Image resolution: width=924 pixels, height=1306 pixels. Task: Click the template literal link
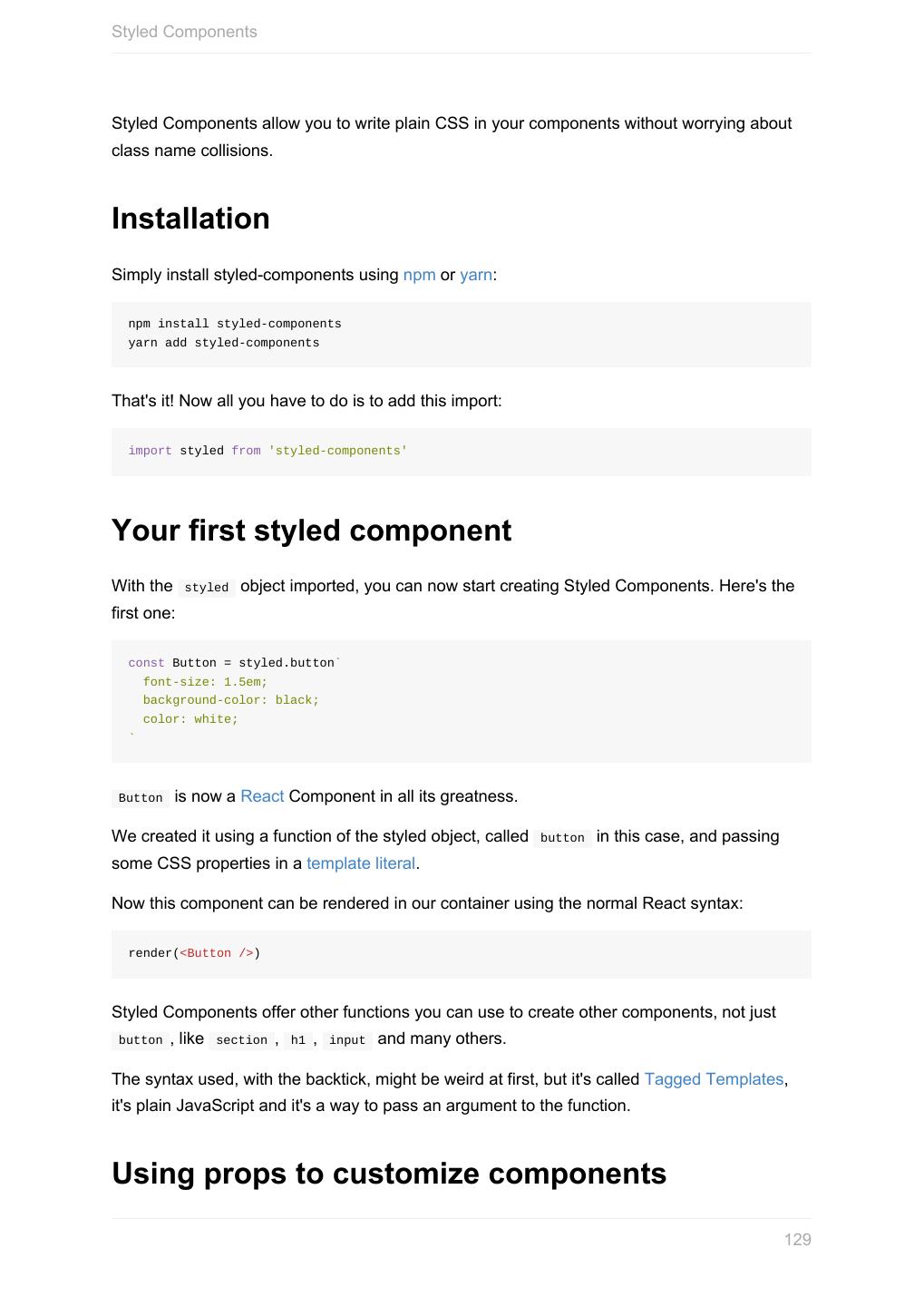[x=361, y=863]
